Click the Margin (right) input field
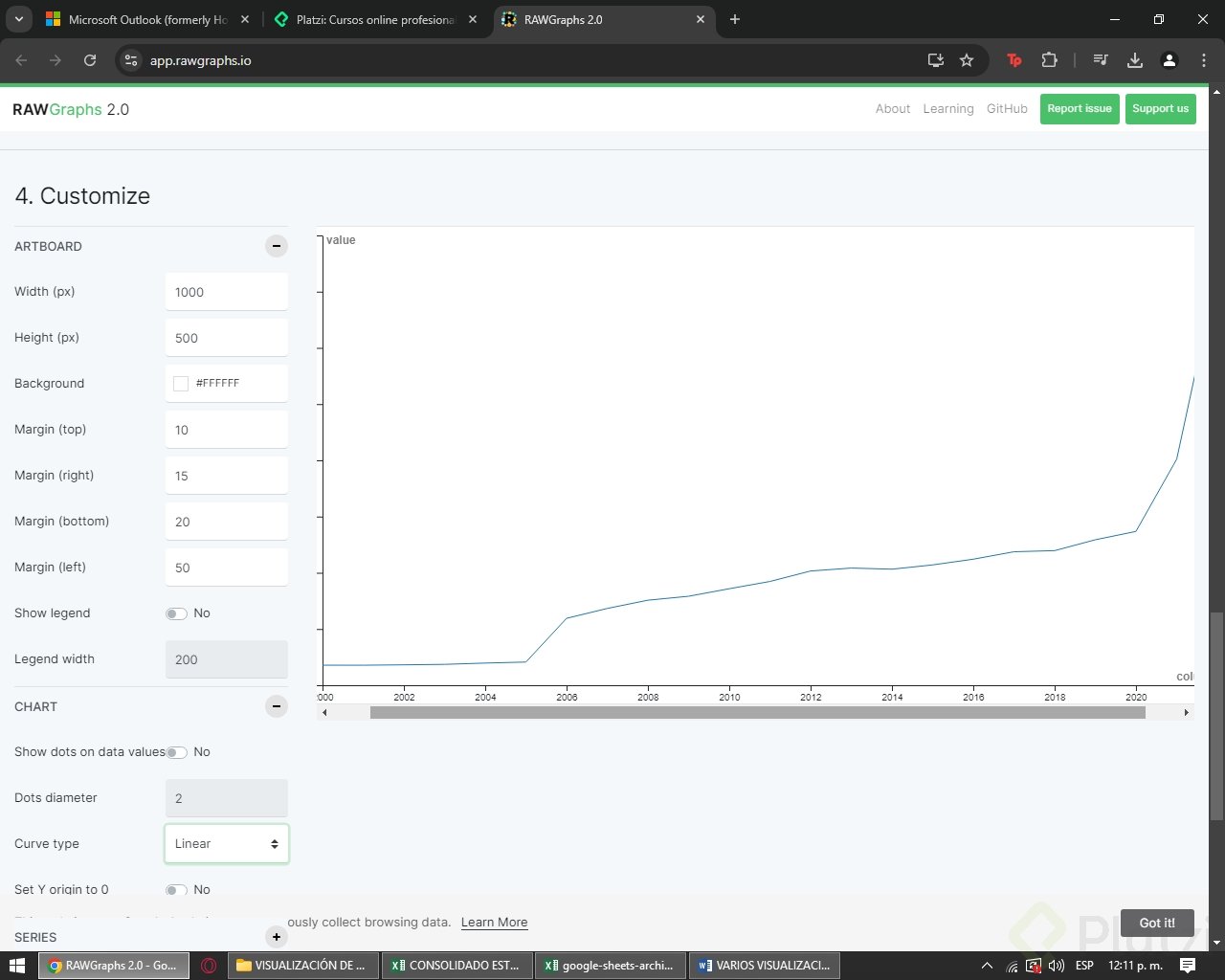Viewport: 1225px width, 980px height. [x=227, y=476]
